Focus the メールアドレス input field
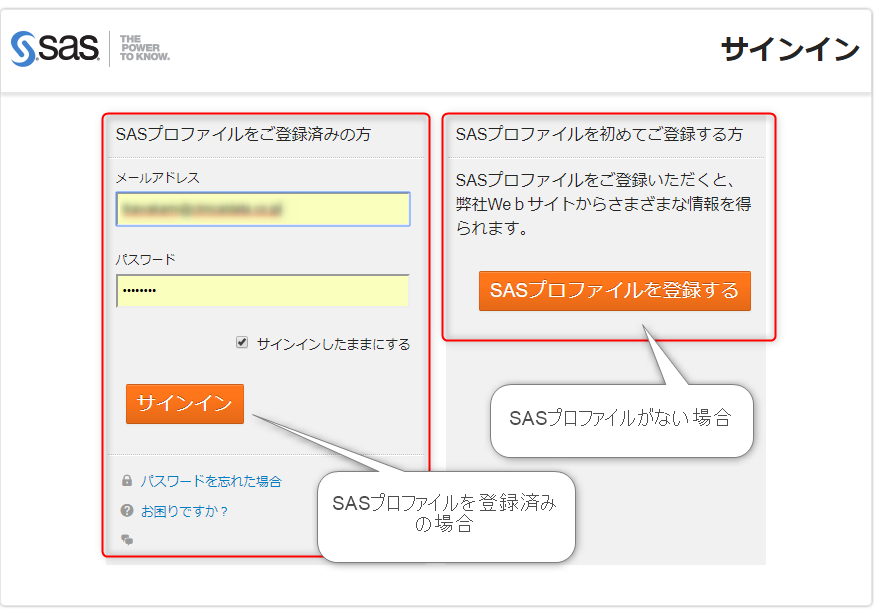 (263, 209)
